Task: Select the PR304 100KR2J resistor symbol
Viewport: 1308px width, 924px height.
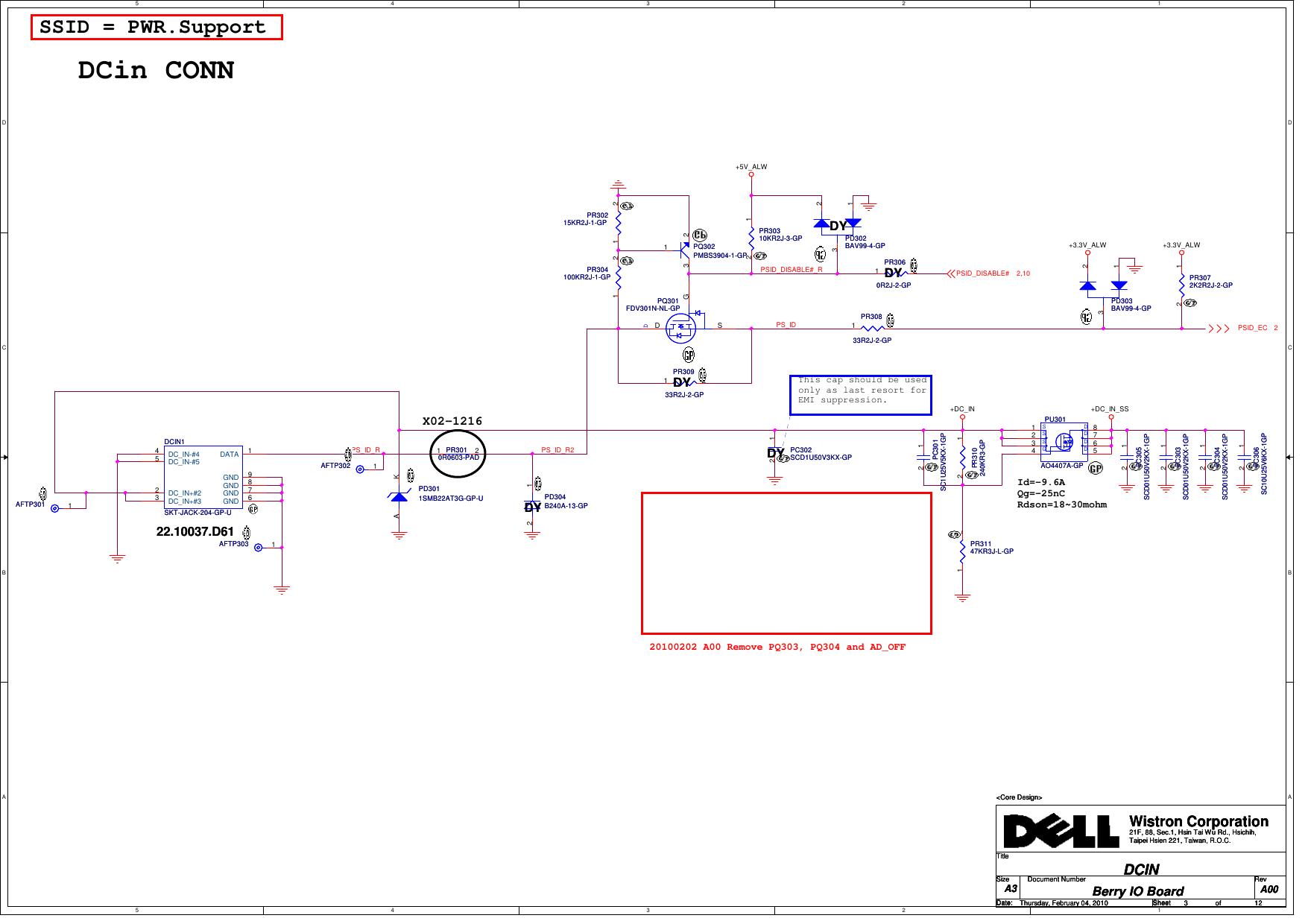Action: [x=619, y=277]
